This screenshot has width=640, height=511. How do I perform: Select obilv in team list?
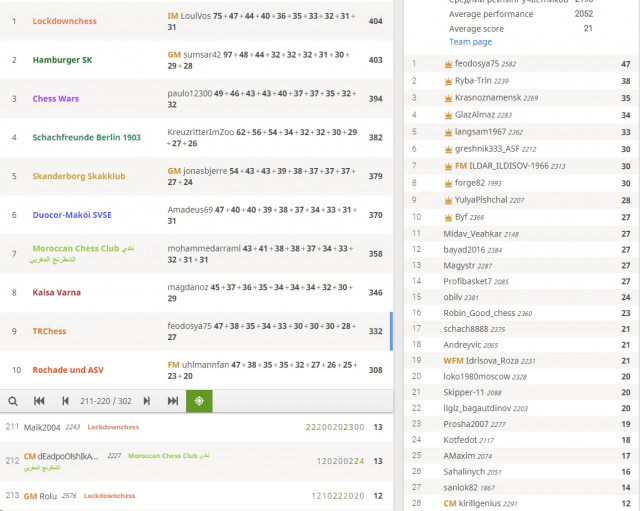pyautogui.click(x=453, y=297)
